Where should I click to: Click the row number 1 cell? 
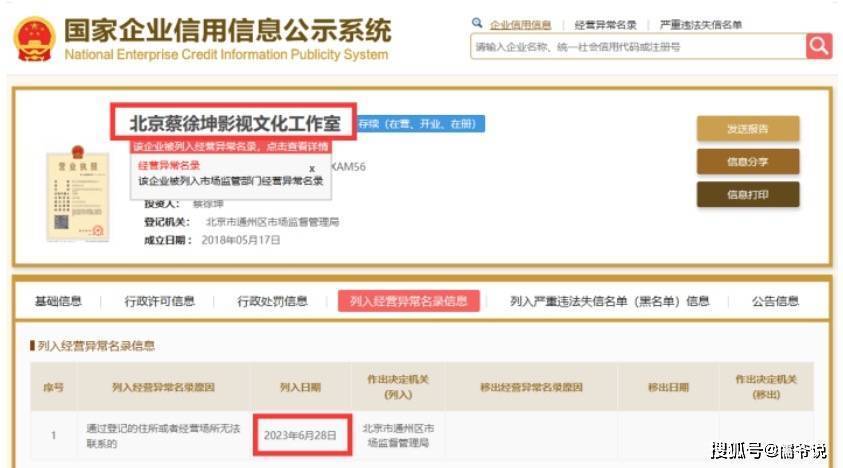[53, 435]
